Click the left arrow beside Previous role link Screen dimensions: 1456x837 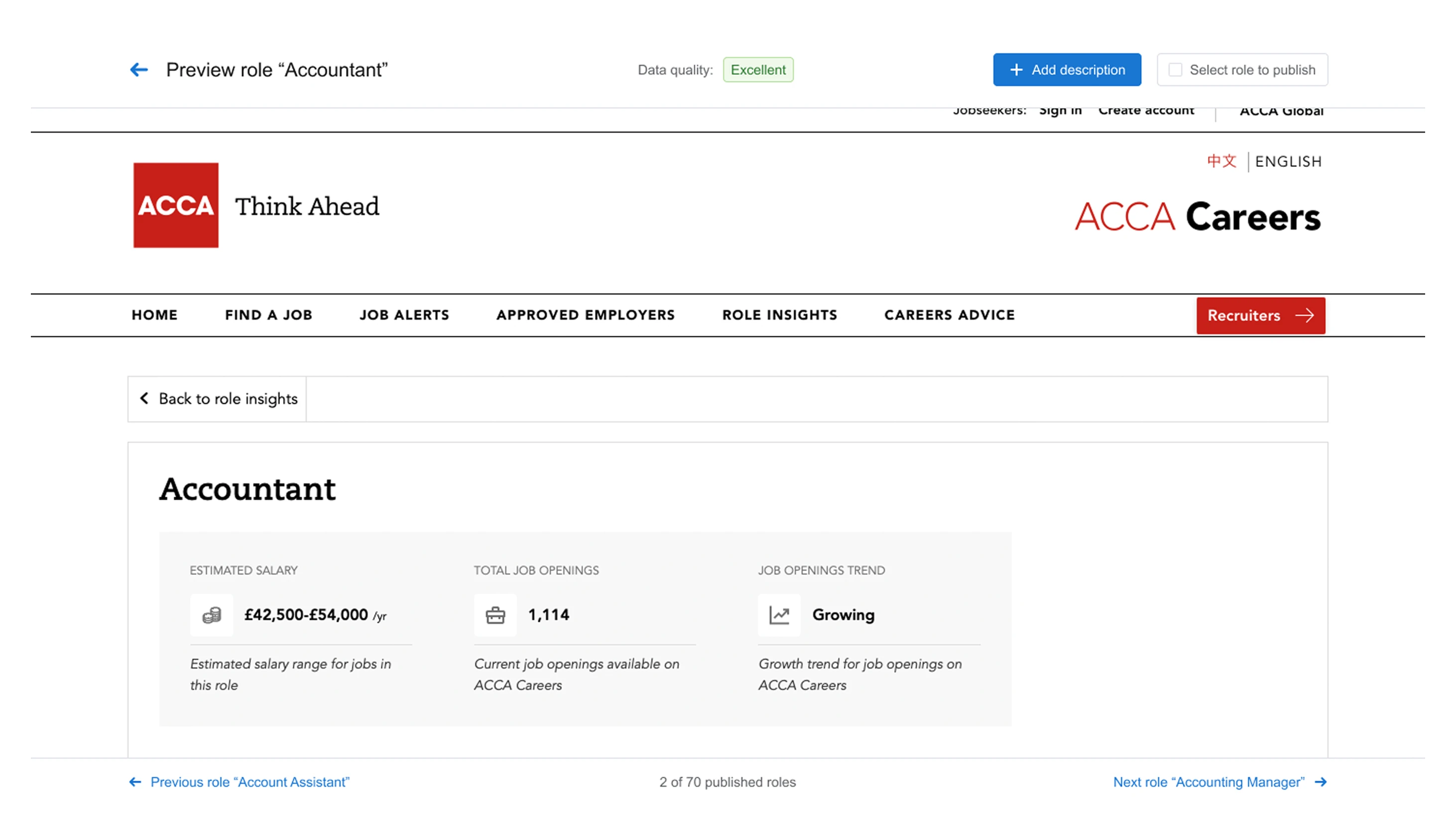coord(135,782)
